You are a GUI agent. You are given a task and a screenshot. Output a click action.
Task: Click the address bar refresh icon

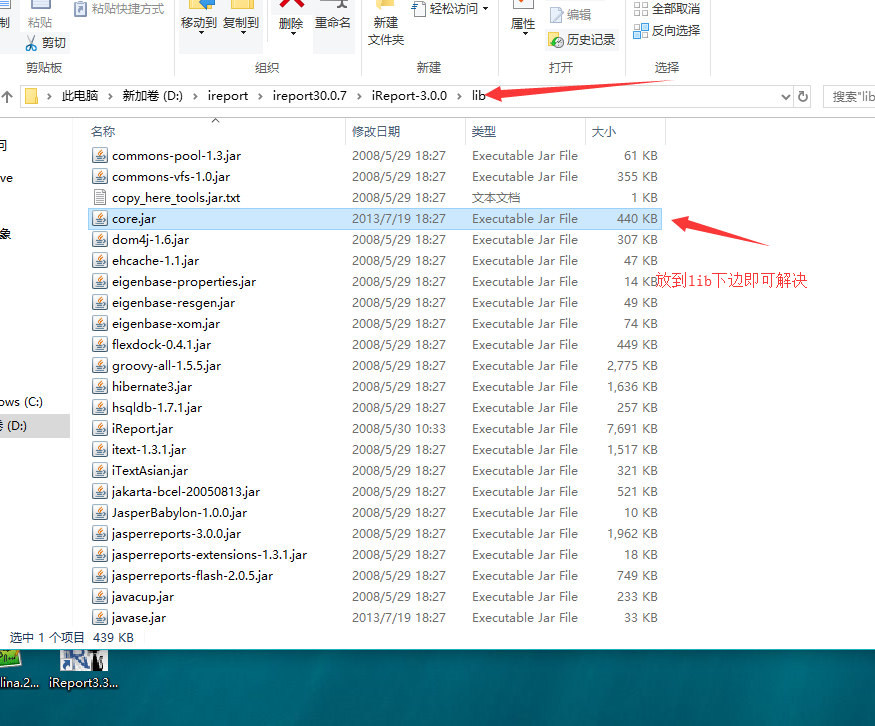tap(803, 97)
